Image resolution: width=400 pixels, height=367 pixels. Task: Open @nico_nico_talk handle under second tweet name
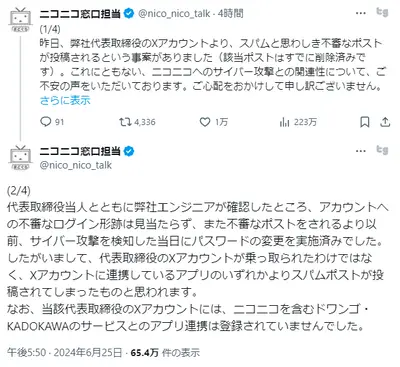pyautogui.click(x=76, y=165)
